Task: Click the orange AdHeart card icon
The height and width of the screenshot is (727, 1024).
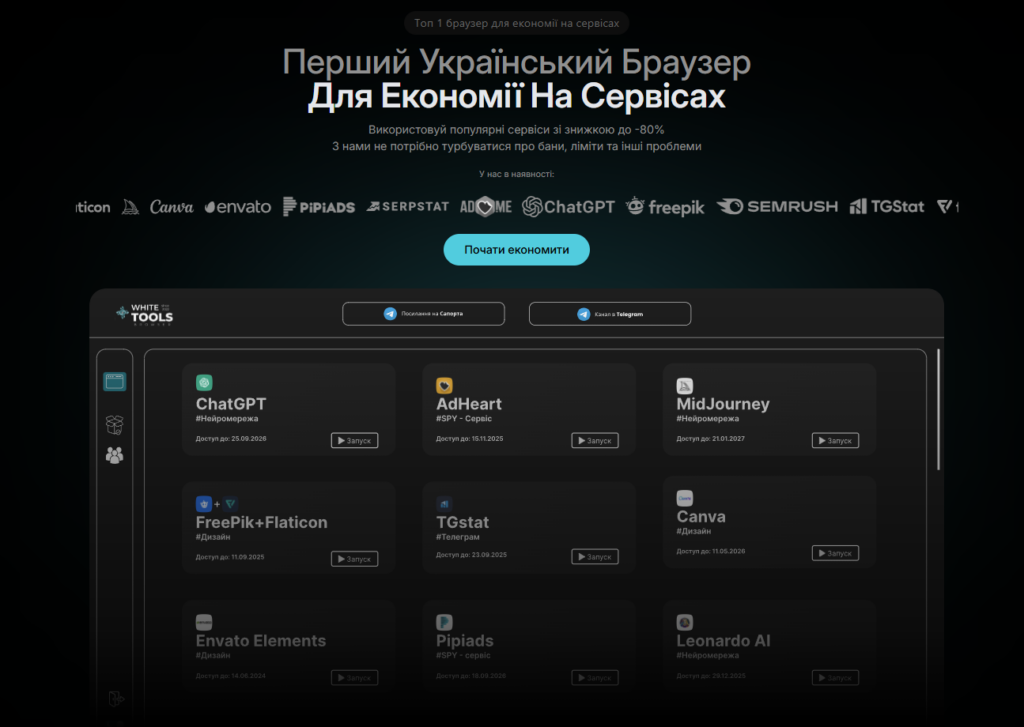Action: (x=444, y=385)
